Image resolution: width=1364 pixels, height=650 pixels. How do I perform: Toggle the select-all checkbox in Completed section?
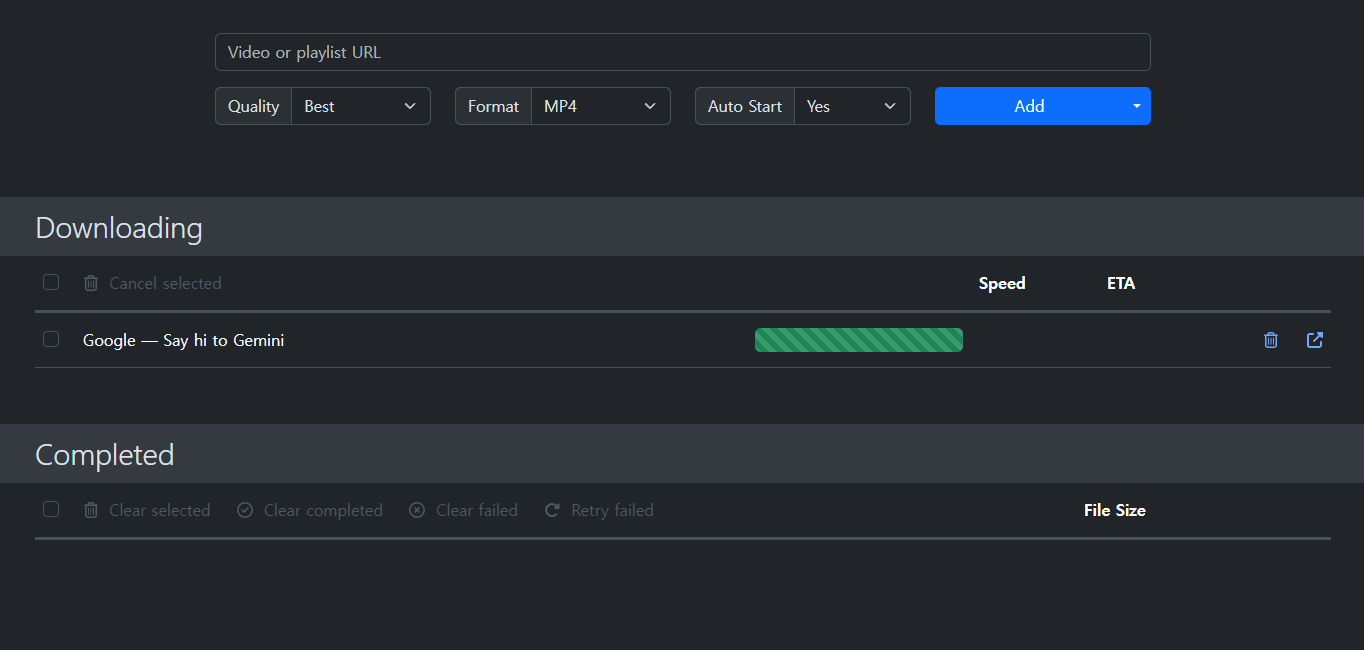pyautogui.click(x=51, y=509)
